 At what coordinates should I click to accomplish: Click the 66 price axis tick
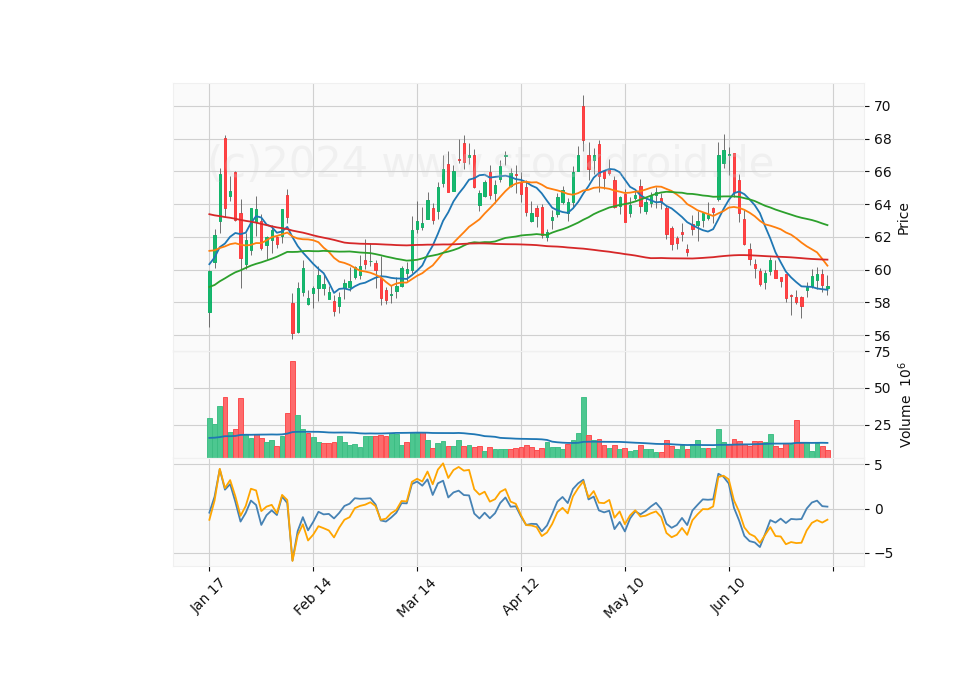[x=882, y=172]
